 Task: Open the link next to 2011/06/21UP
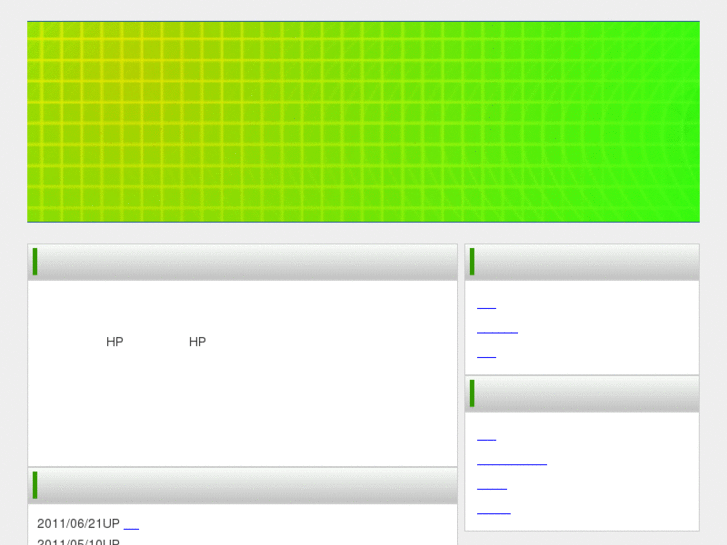131,525
